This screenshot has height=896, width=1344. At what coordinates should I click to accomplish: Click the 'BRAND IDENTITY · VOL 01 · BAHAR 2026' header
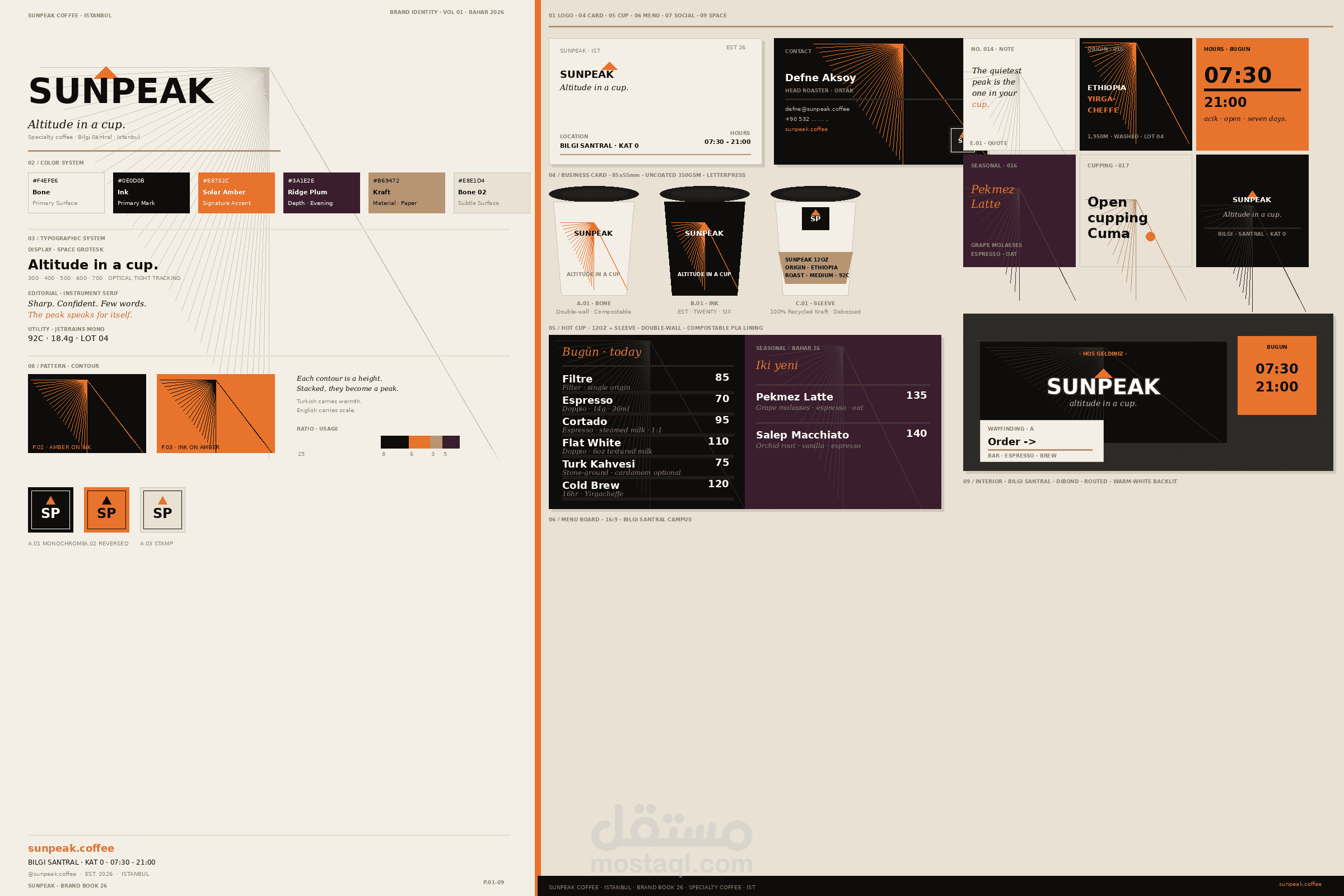point(447,12)
